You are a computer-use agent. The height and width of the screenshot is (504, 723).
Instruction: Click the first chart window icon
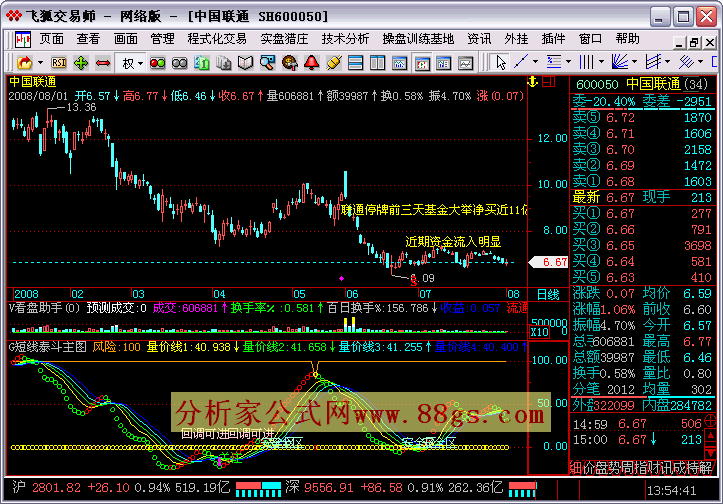click(399, 63)
